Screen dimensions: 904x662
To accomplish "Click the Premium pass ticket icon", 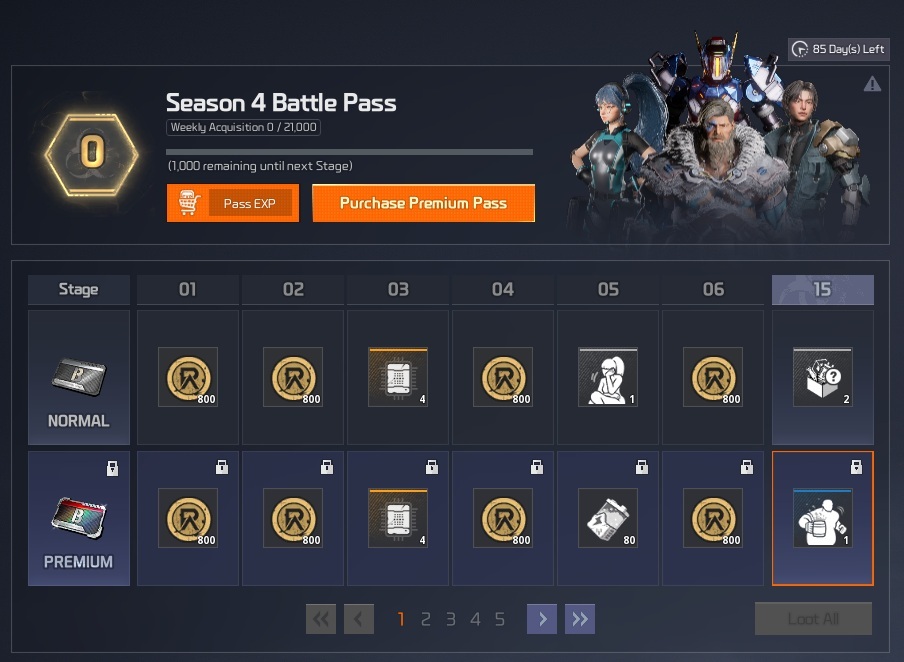I will point(78,517).
